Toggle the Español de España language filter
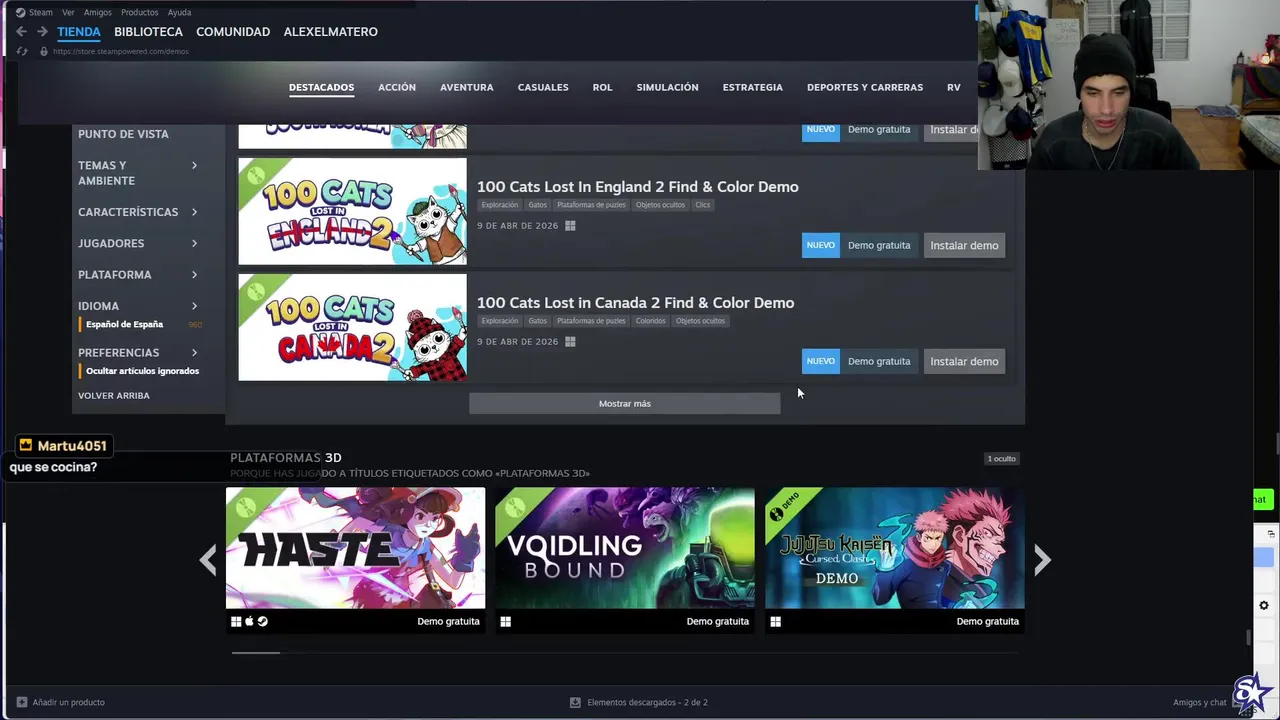 (x=124, y=324)
